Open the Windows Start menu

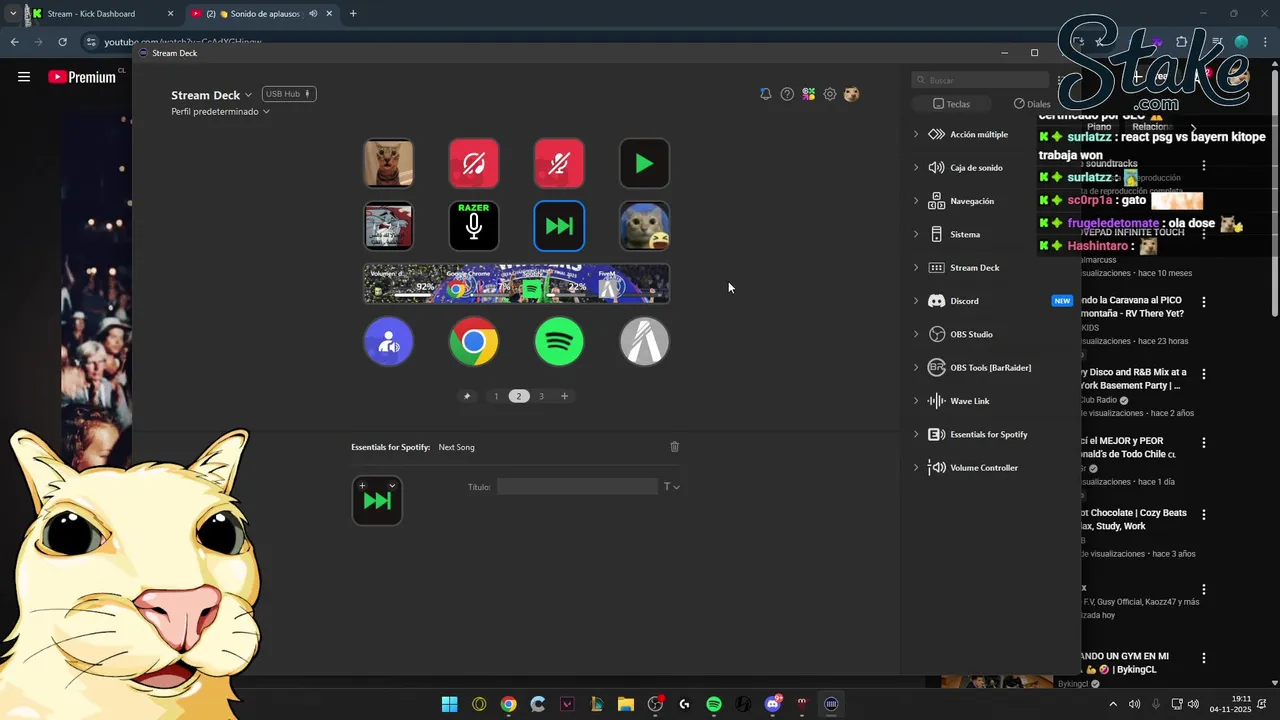450,704
